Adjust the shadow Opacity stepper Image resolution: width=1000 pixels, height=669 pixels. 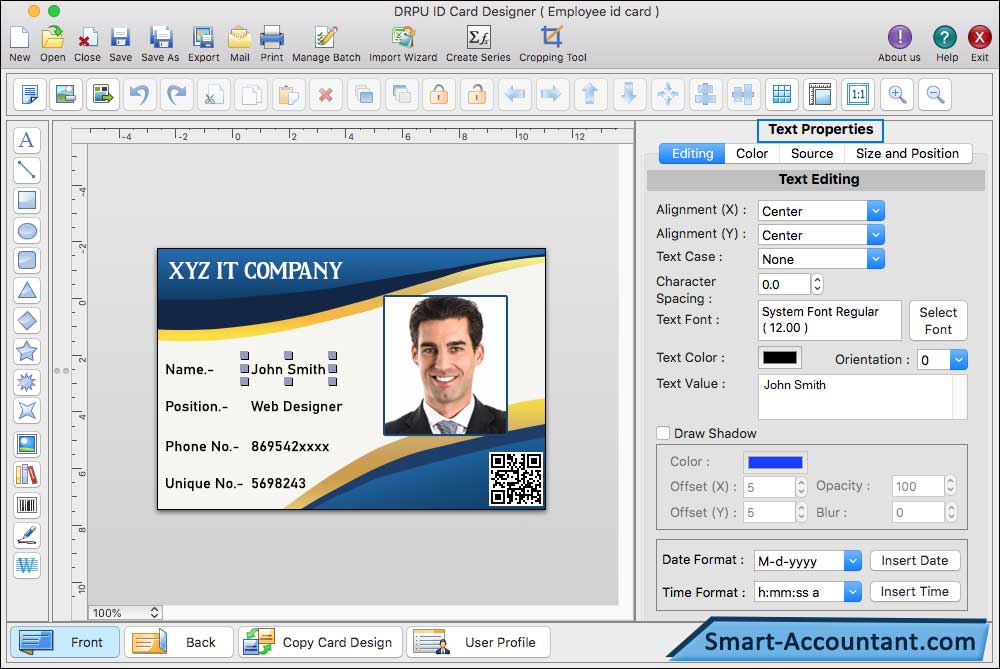coord(951,486)
